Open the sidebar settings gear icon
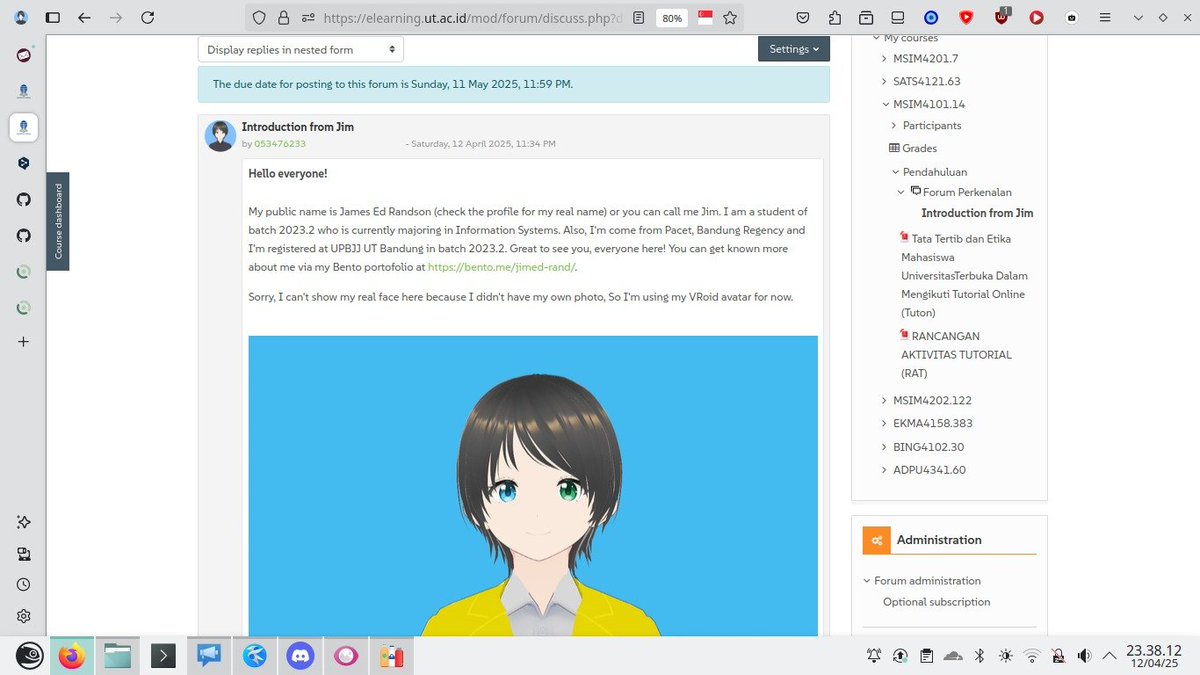1200x675 pixels. click(24, 616)
